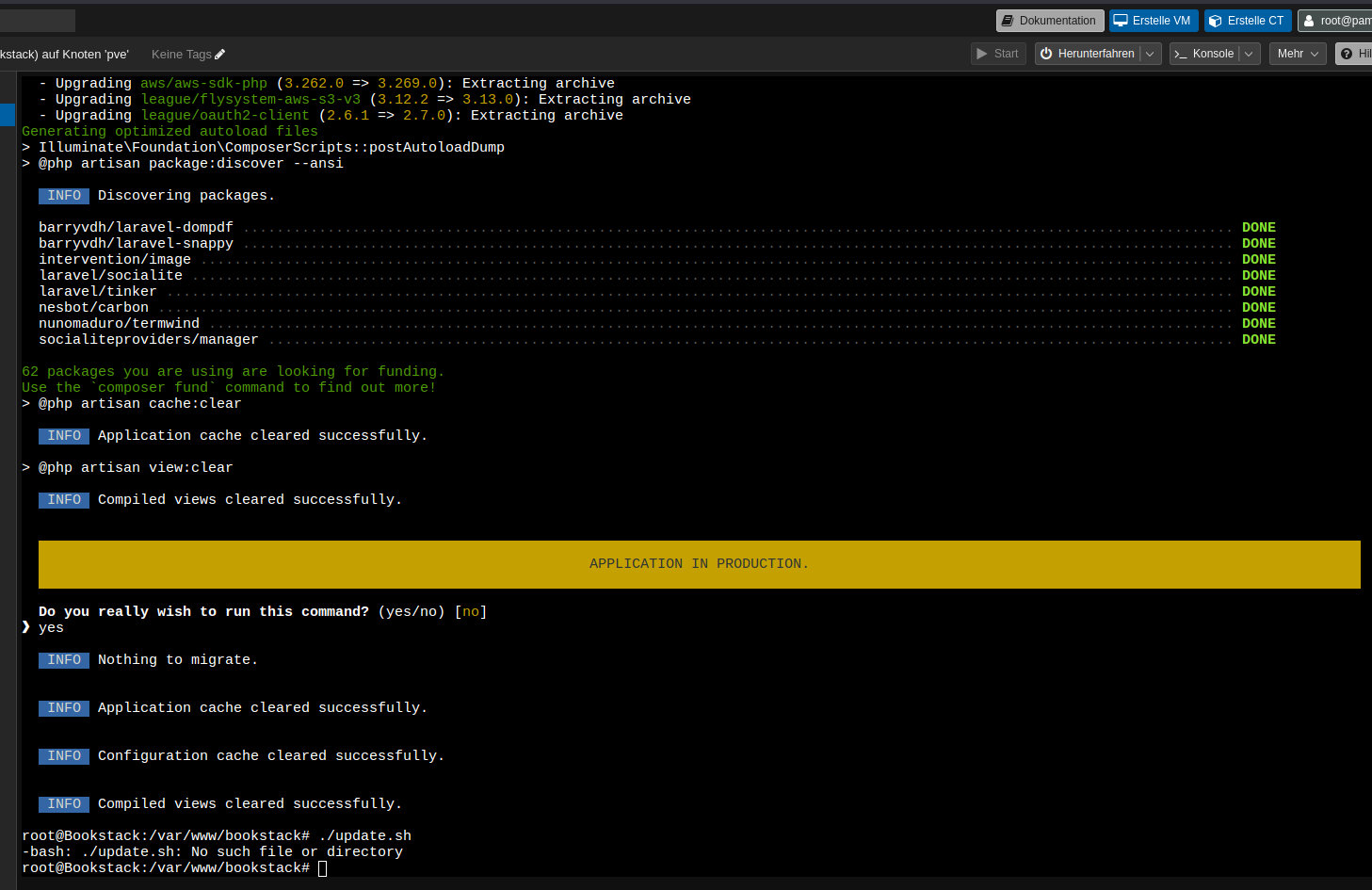Click 'aws/aws-sdk-php' upgrade line
This screenshot has height=890, width=1372.
click(x=327, y=84)
